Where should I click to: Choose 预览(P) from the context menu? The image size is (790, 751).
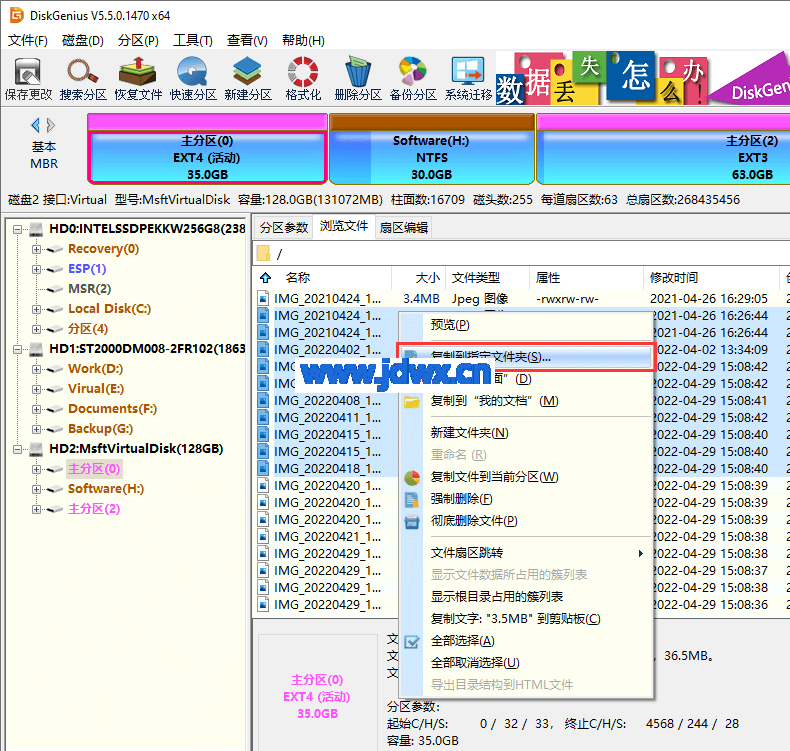point(525,325)
